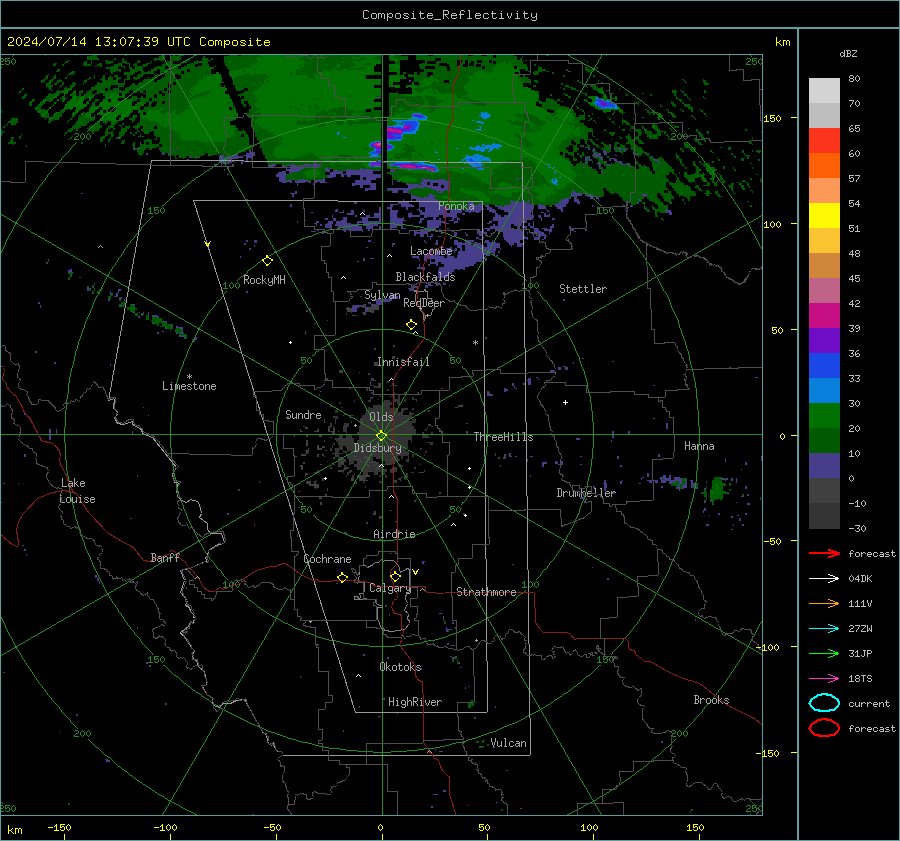Click the dBZ legend heading
The width and height of the screenshot is (900, 841).
coord(848,53)
